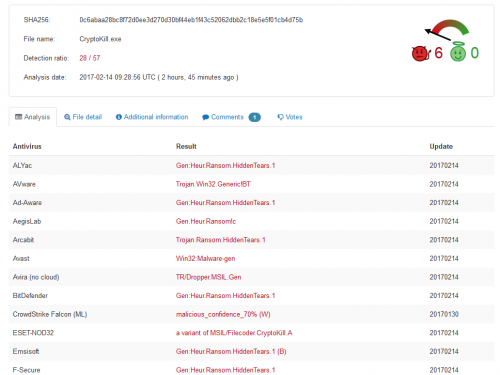Click the red devil malicious vote icon
Image resolution: width=500 pixels, height=375 pixels.
click(421, 53)
